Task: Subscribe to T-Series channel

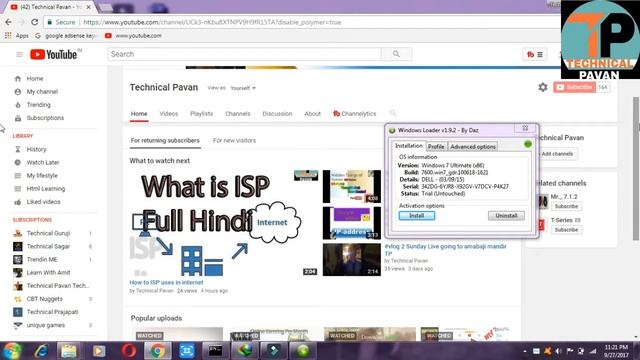Action: (566, 230)
